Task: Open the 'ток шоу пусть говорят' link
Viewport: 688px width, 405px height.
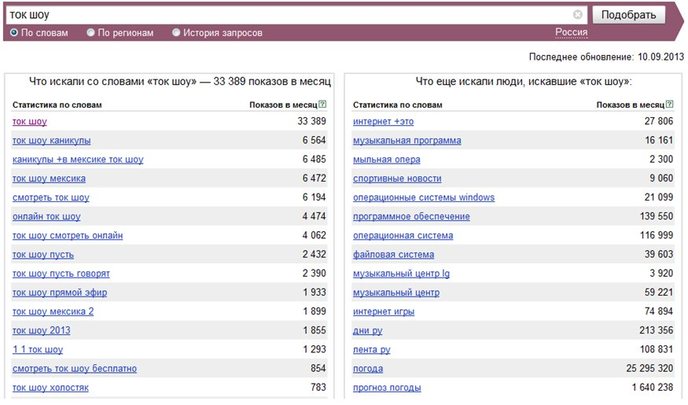Action: pos(61,273)
